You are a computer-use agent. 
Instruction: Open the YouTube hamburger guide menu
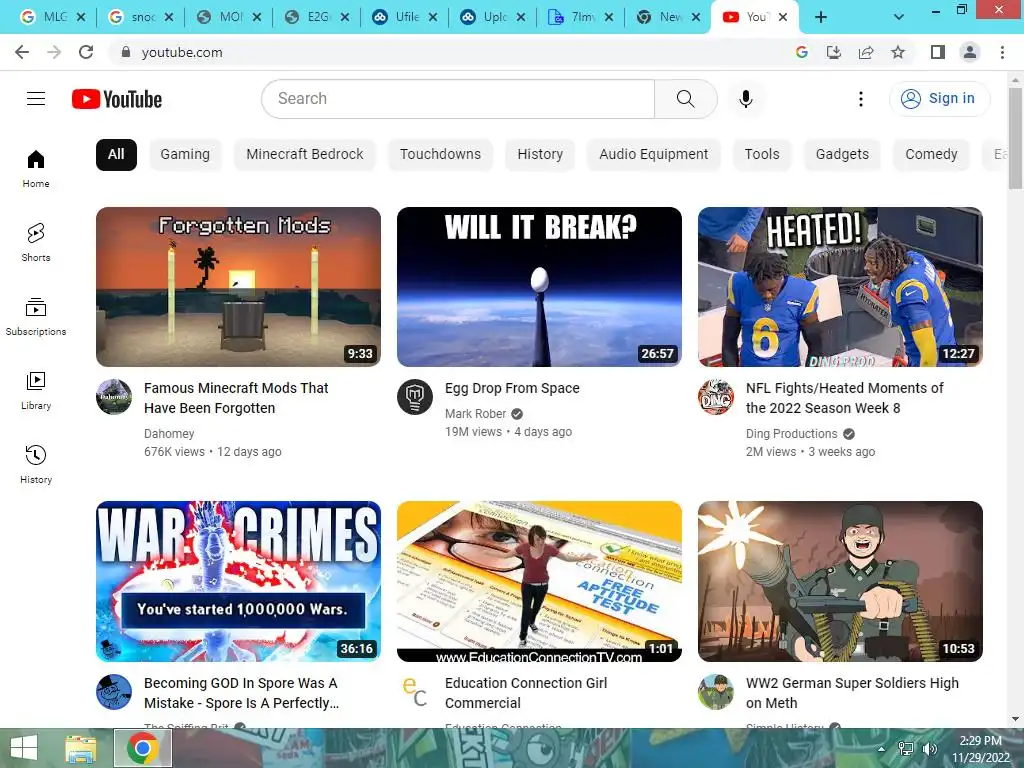tap(36, 99)
